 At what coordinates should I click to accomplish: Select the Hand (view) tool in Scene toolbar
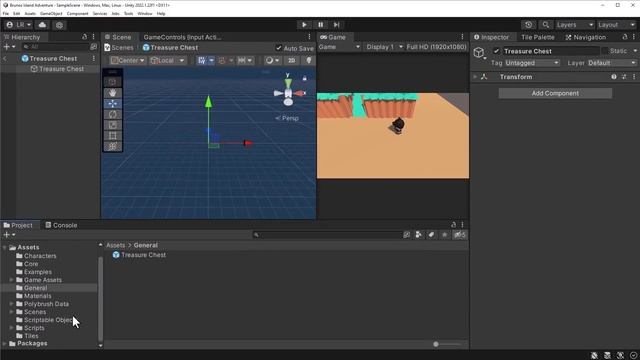pyautogui.click(x=113, y=93)
